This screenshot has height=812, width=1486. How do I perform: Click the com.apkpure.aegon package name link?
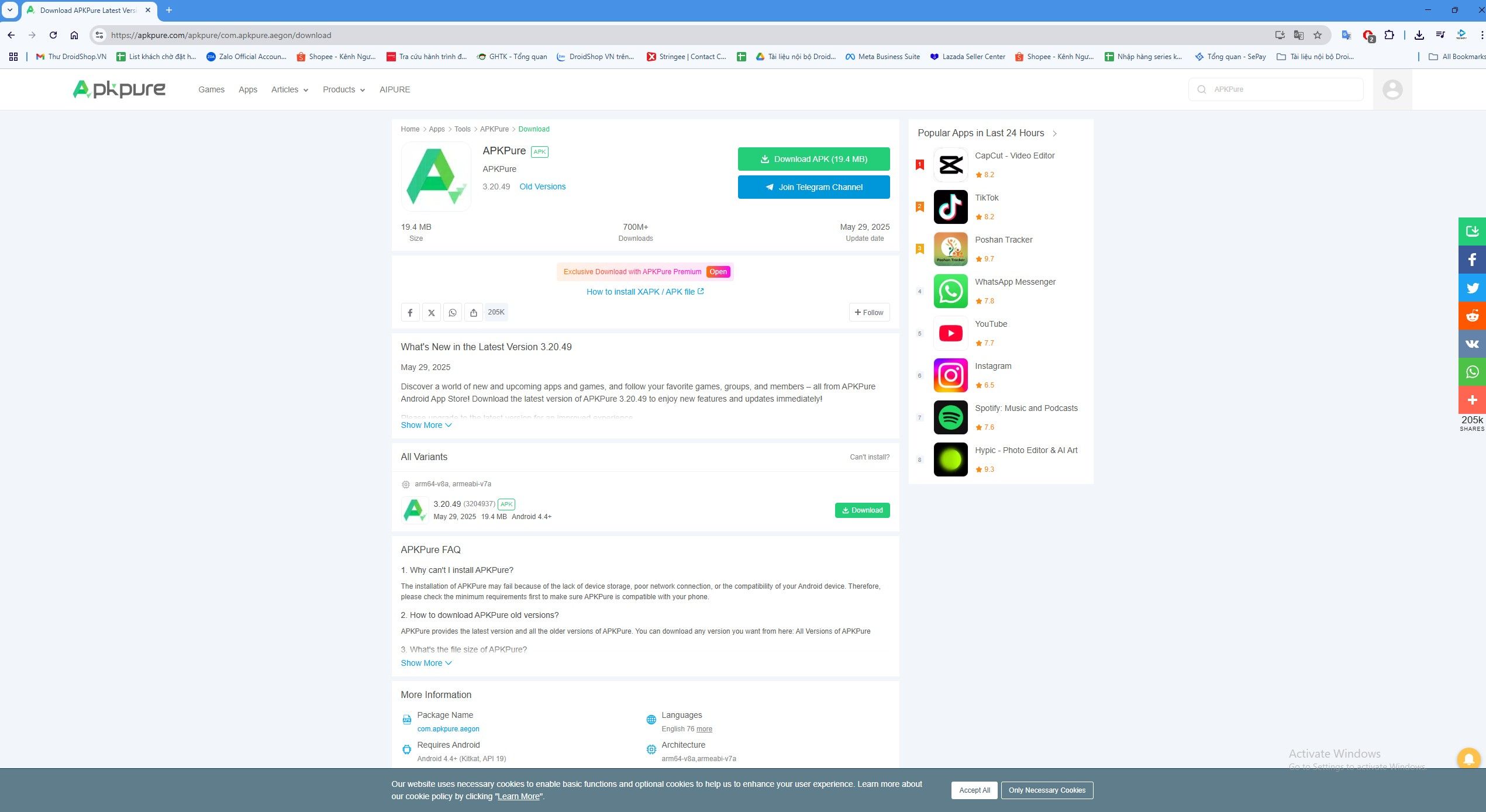point(448,729)
